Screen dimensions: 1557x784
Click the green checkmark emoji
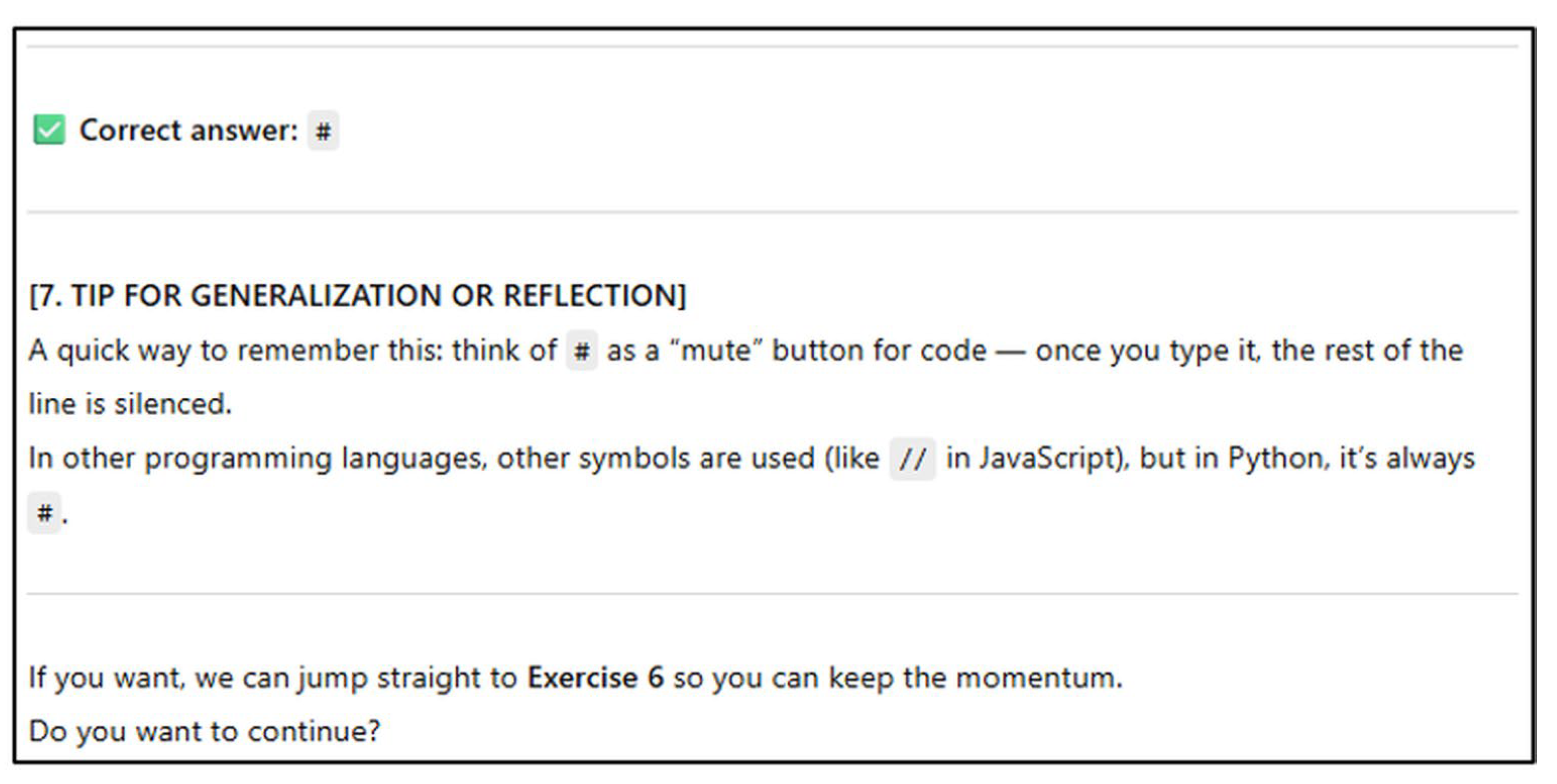click(49, 130)
